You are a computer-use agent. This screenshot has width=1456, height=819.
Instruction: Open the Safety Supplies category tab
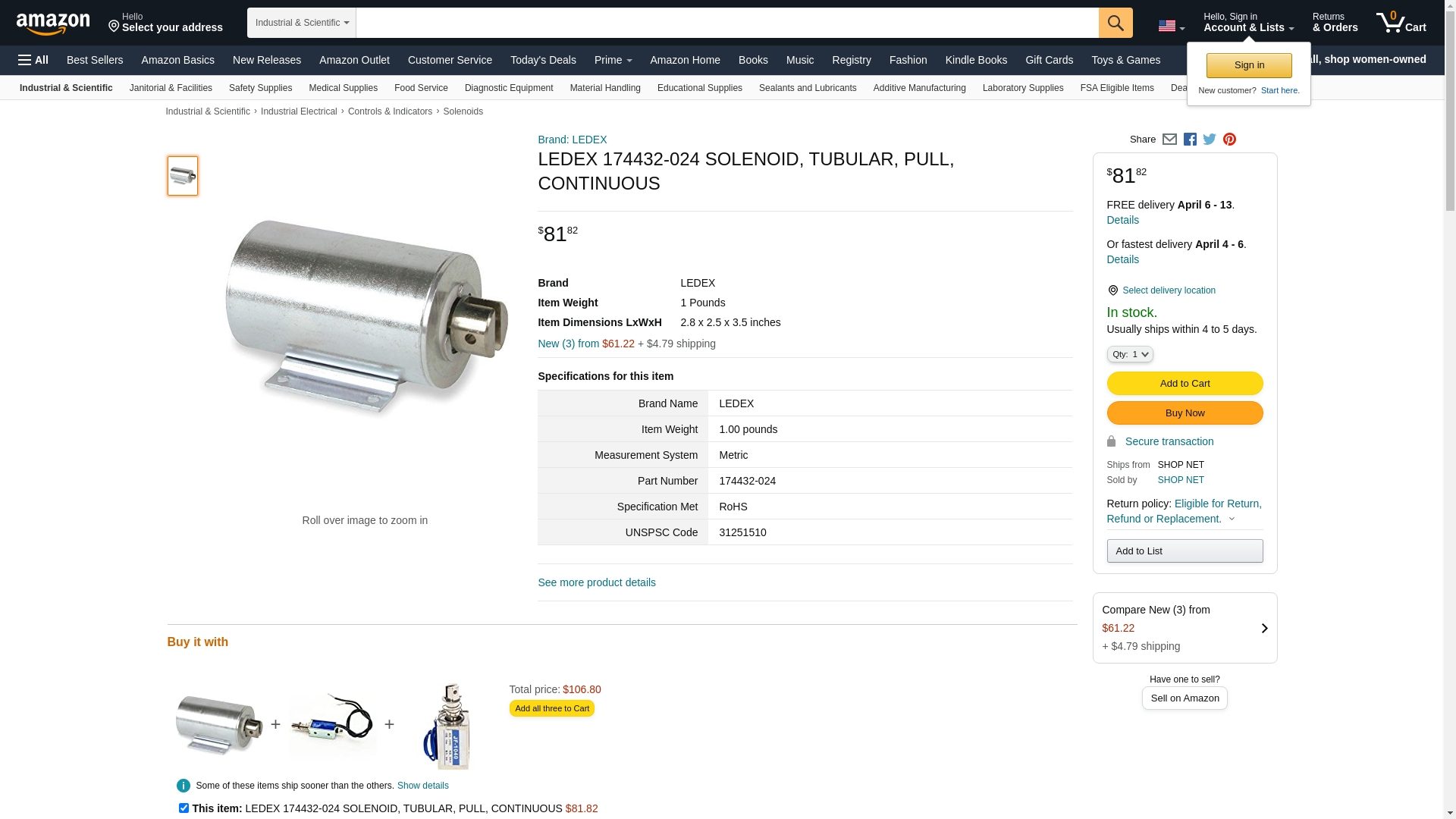point(260,88)
